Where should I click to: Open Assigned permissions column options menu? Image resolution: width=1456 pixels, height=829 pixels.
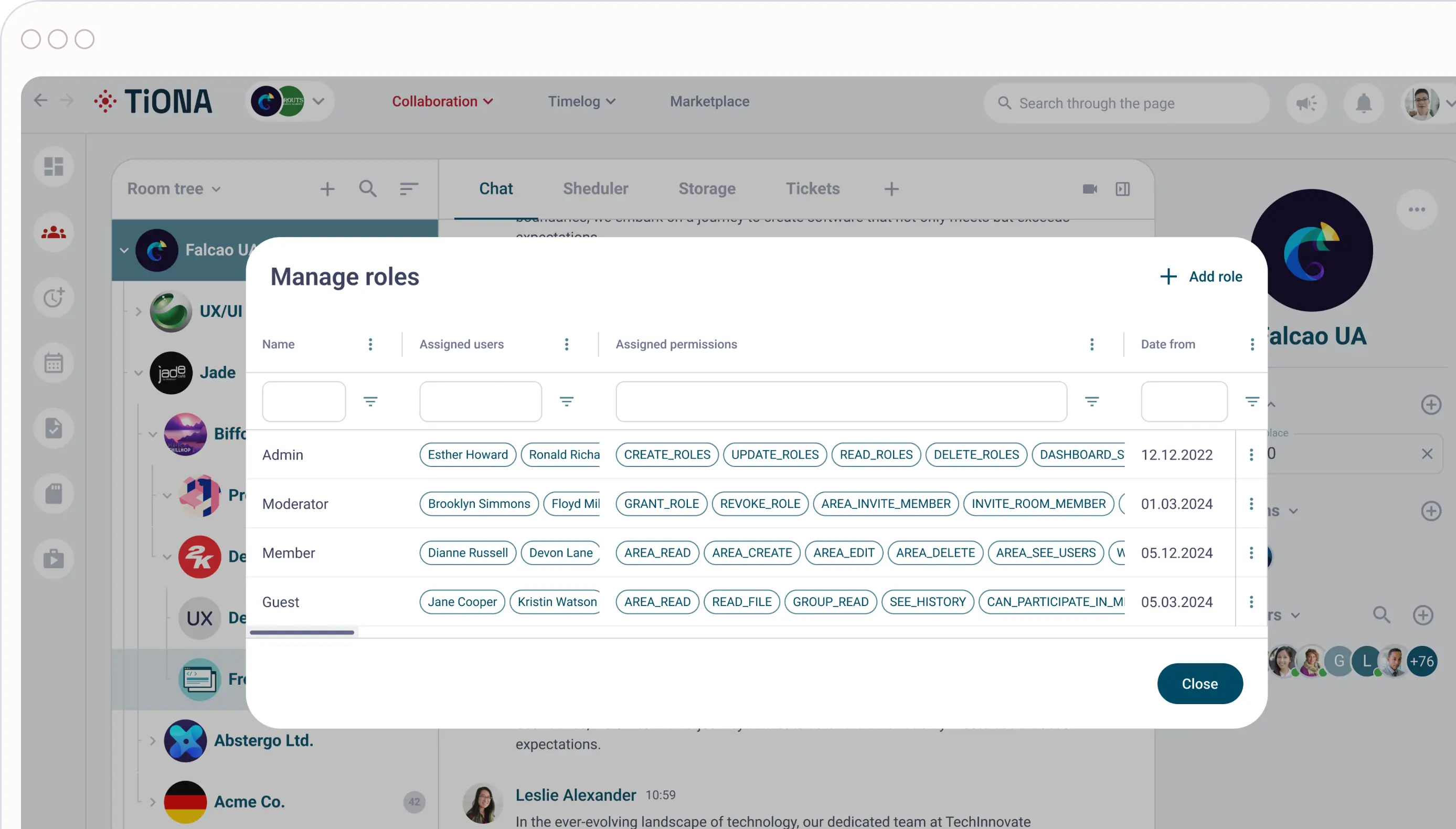pos(1092,344)
